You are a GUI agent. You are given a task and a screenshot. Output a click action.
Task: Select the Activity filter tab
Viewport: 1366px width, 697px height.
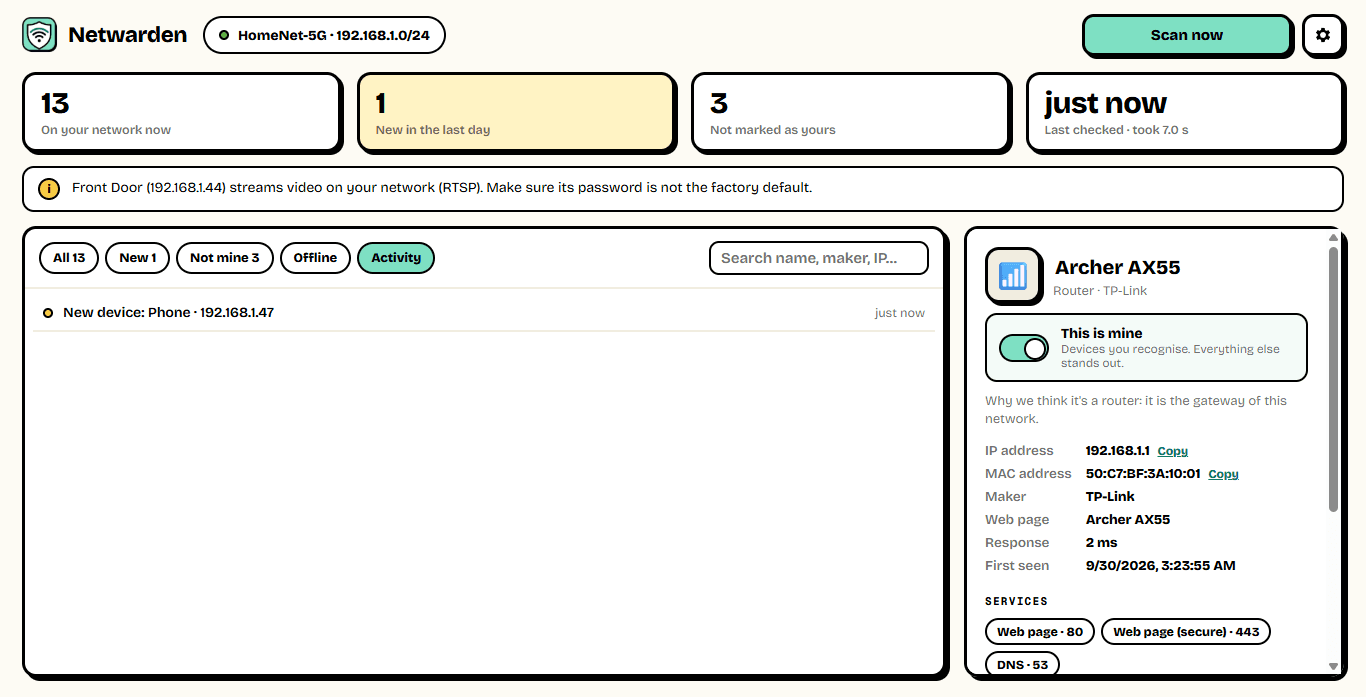pos(396,258)
